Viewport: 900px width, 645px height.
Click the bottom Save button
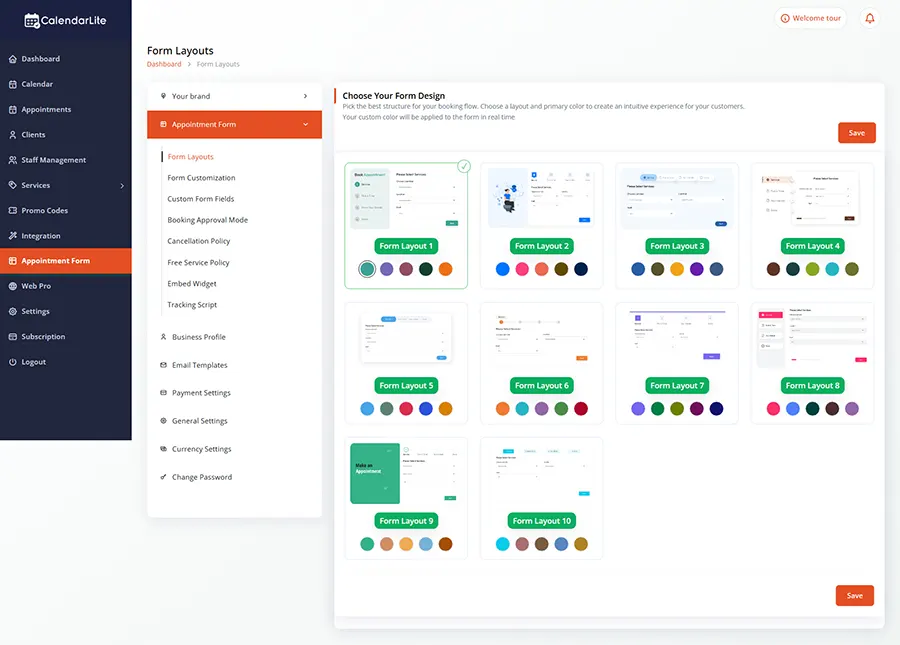tap(855, 596)
